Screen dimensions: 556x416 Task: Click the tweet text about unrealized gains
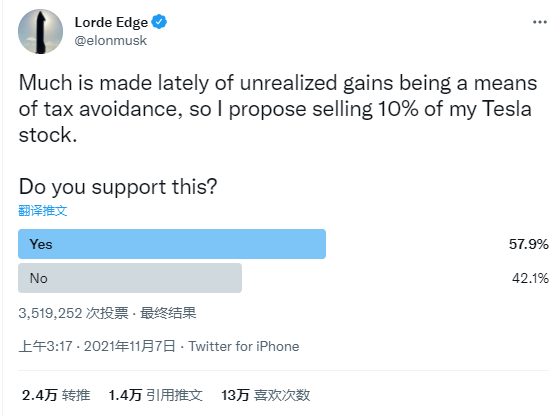click(x=278, y=109)
